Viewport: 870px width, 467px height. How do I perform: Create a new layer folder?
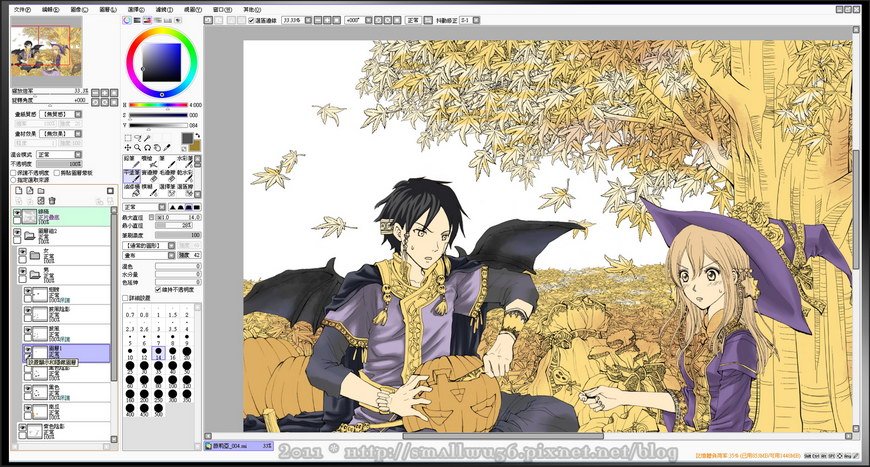tap(41, 190)
